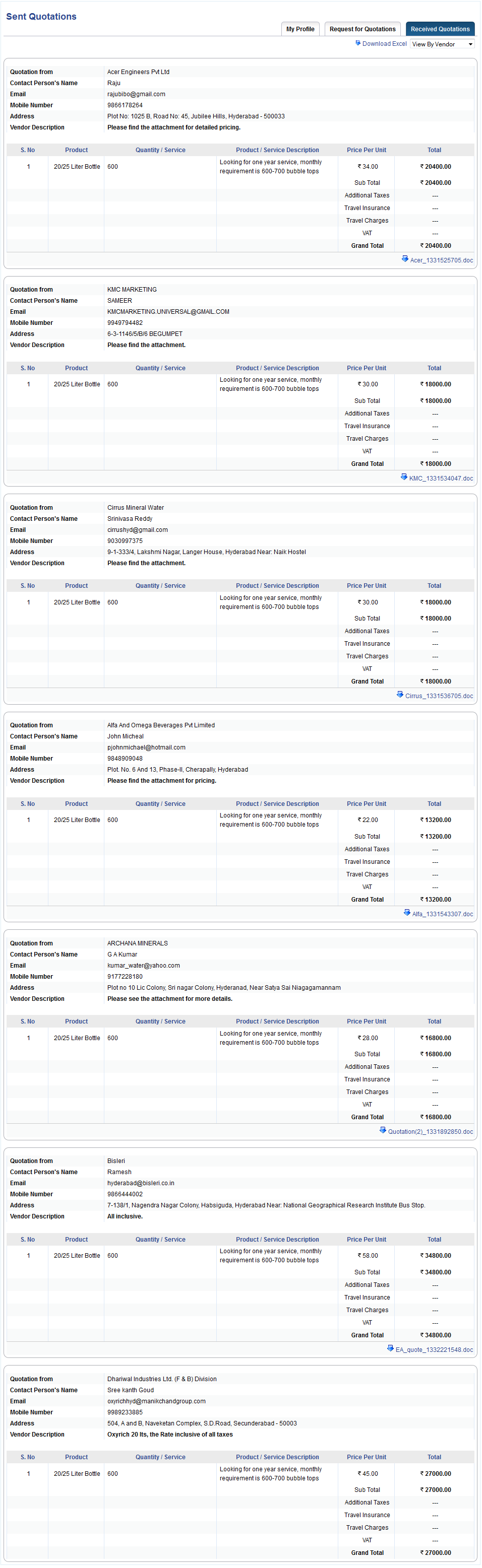This screenshot has height=1568, width=482.
Task: Click 'All inclusive.' vendor description
Action: 125,1217
